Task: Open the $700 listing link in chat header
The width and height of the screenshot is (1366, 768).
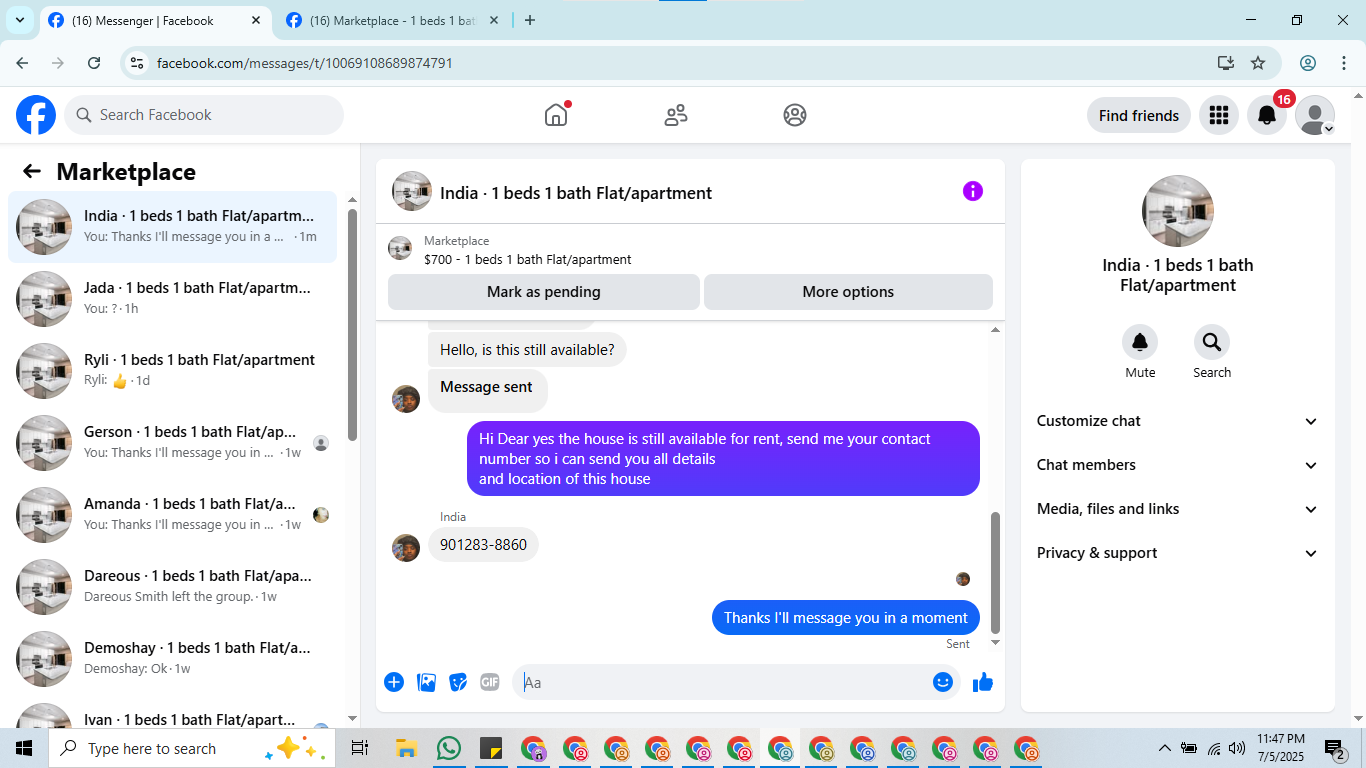Action: click(x=527, y=259)
